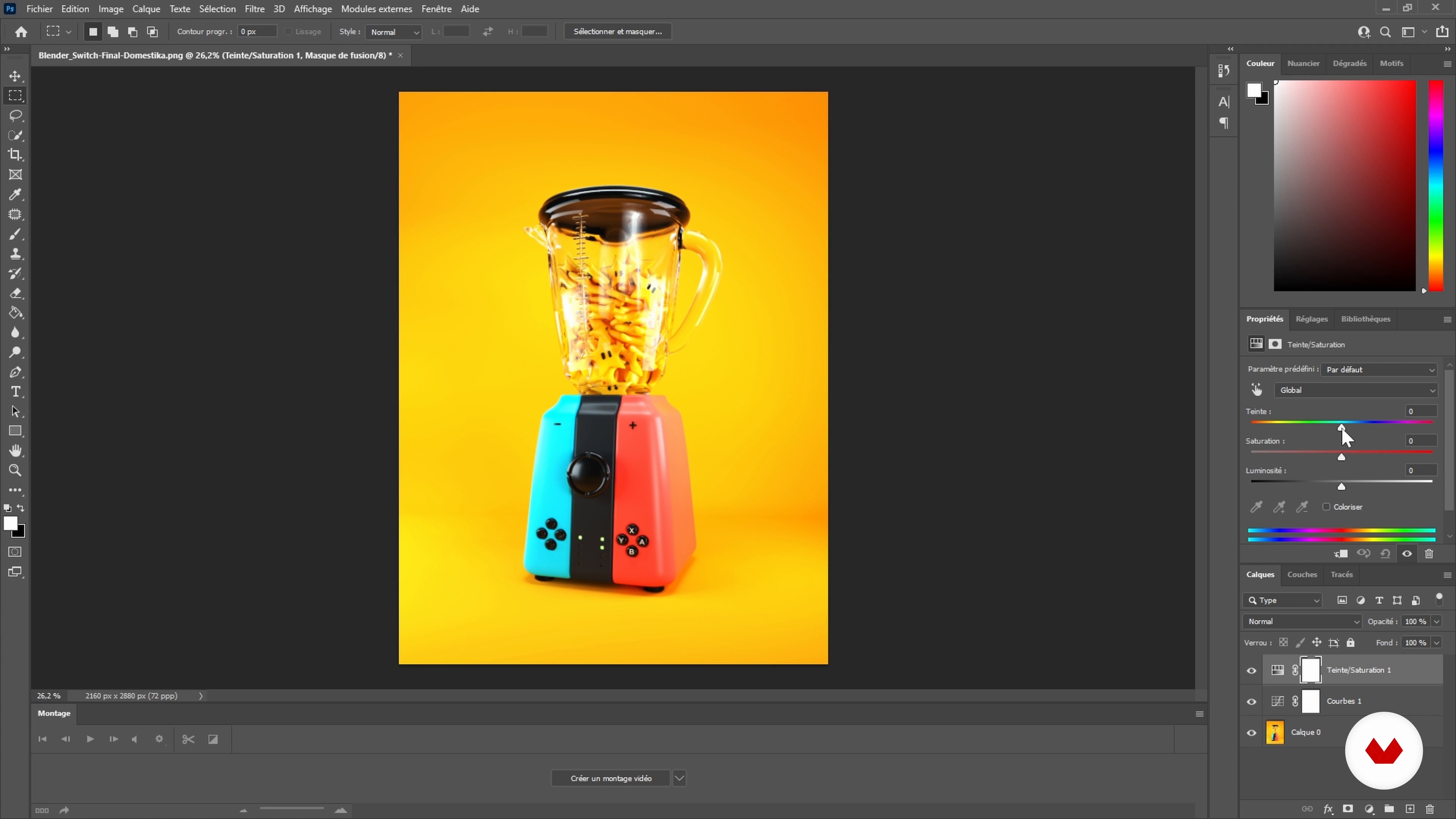
Task: Lock transparent pixels for the layer
Action: coord(1283,643)
